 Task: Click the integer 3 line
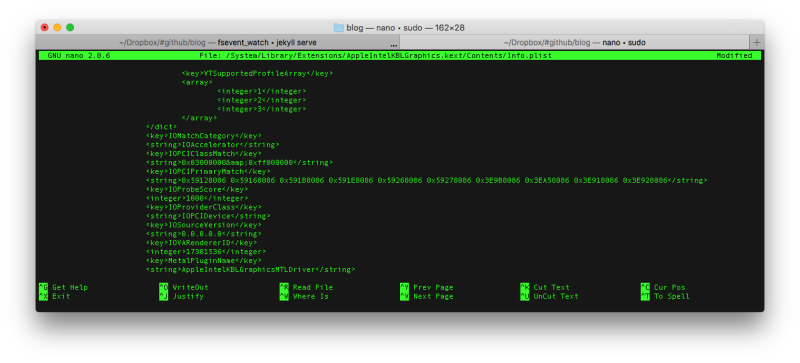click(262, 109)
